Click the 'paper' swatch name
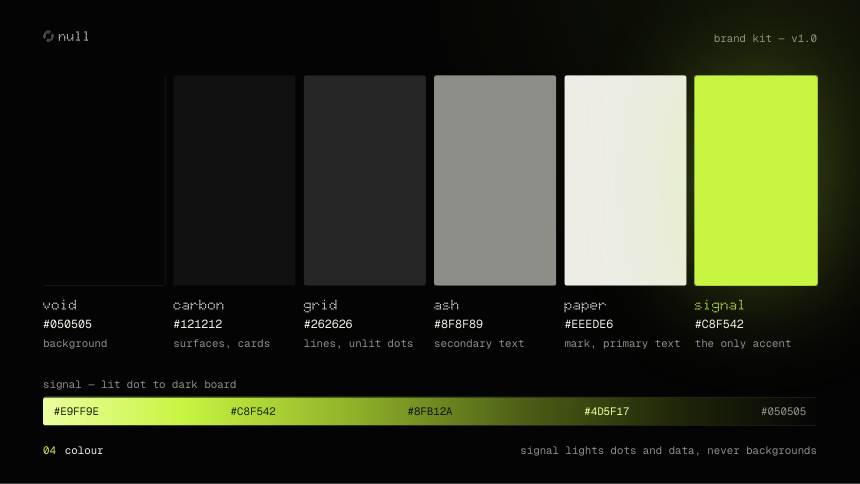860x484 pixels. [585, 306]
